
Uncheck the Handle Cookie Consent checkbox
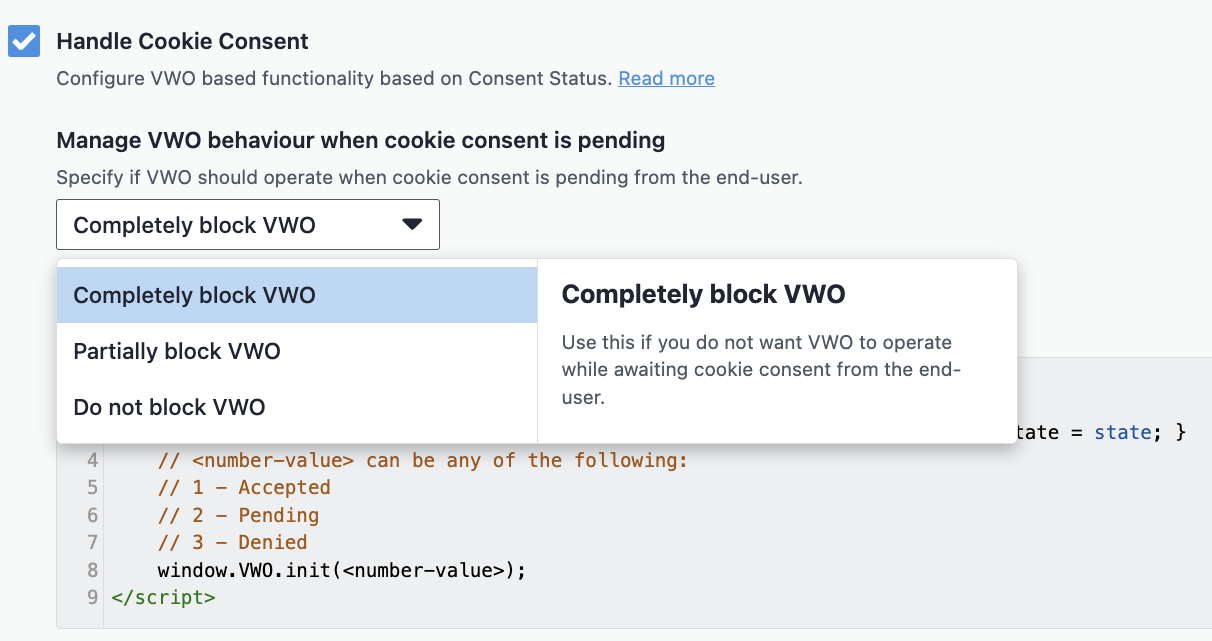pos(23,42)
